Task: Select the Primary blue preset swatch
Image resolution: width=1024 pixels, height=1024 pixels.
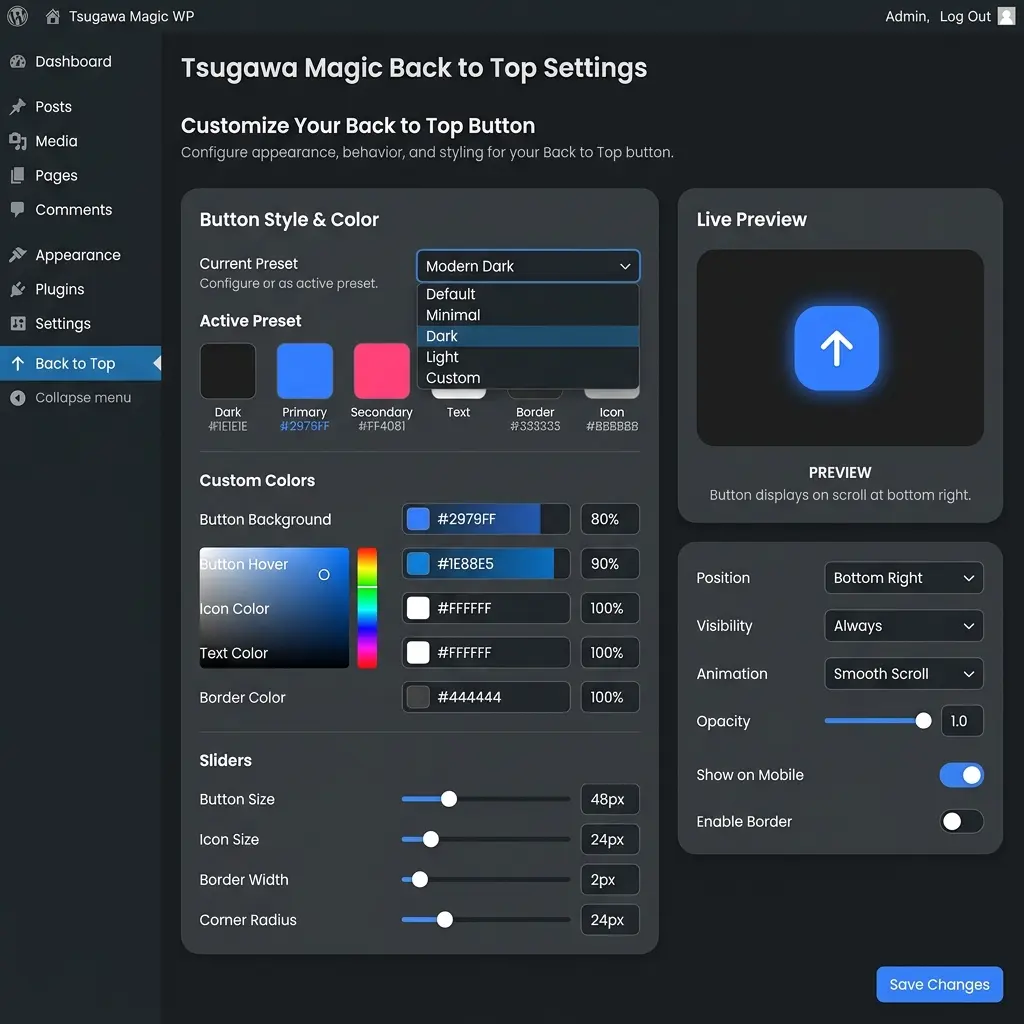Action: pos(305,370)
